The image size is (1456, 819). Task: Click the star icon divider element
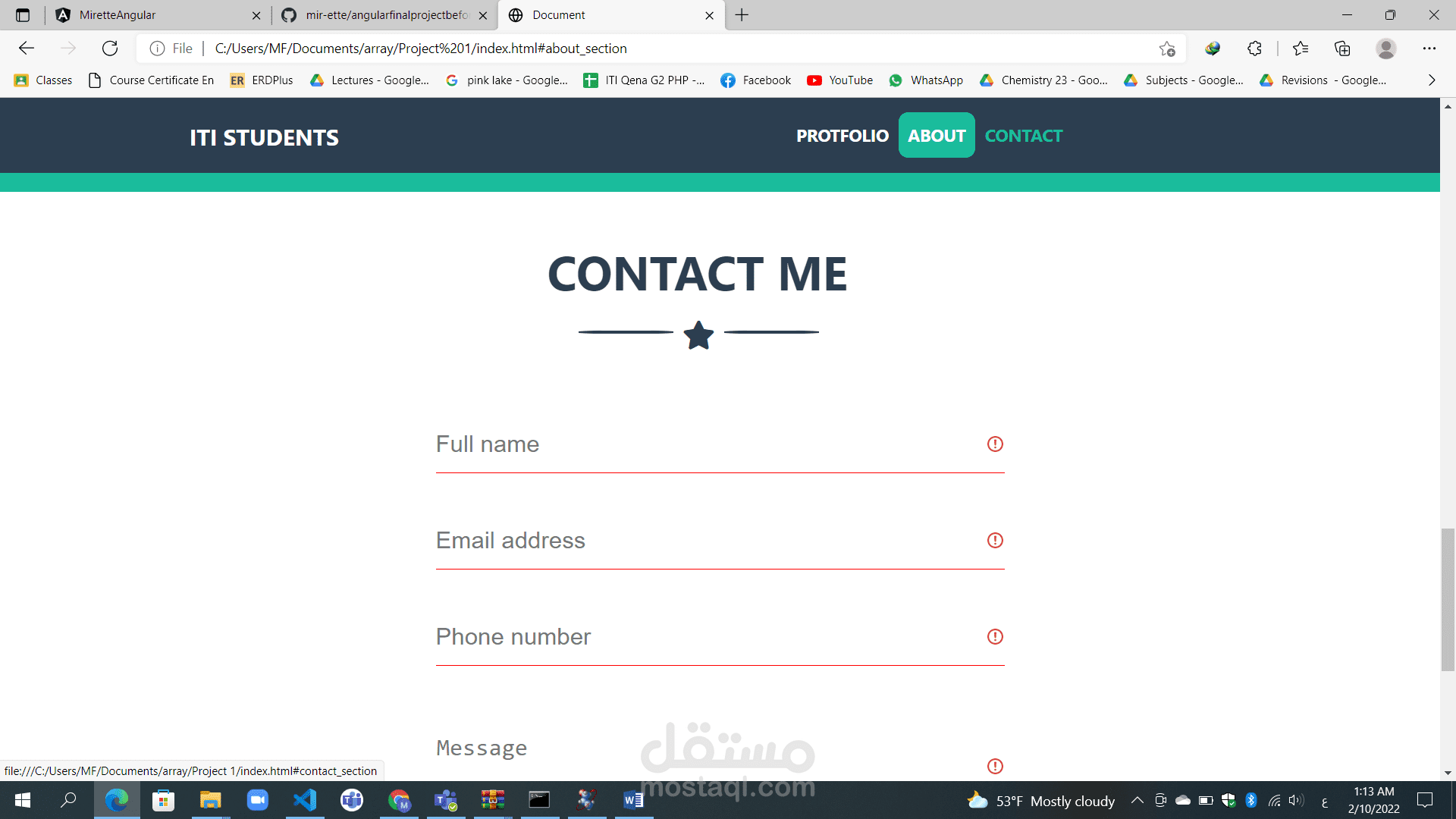[x=698, y=334]
